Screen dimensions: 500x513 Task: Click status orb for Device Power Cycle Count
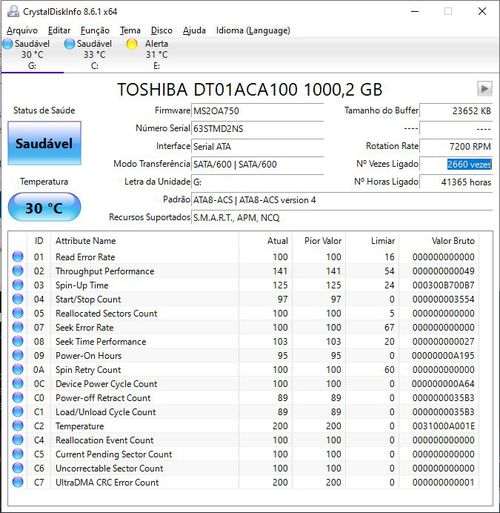coord(18,384)
